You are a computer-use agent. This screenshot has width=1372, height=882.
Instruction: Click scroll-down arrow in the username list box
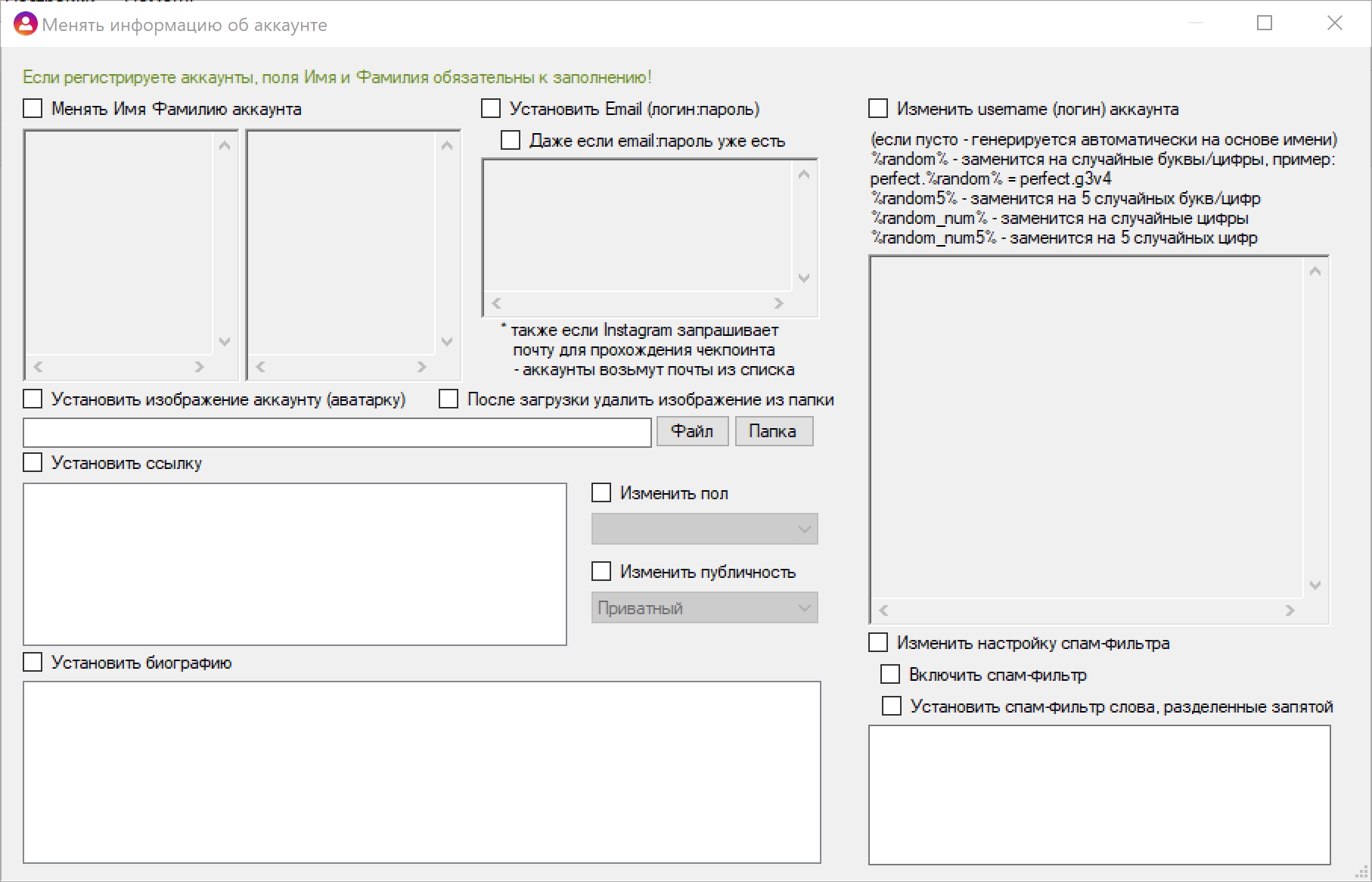tap(1315, 585)
